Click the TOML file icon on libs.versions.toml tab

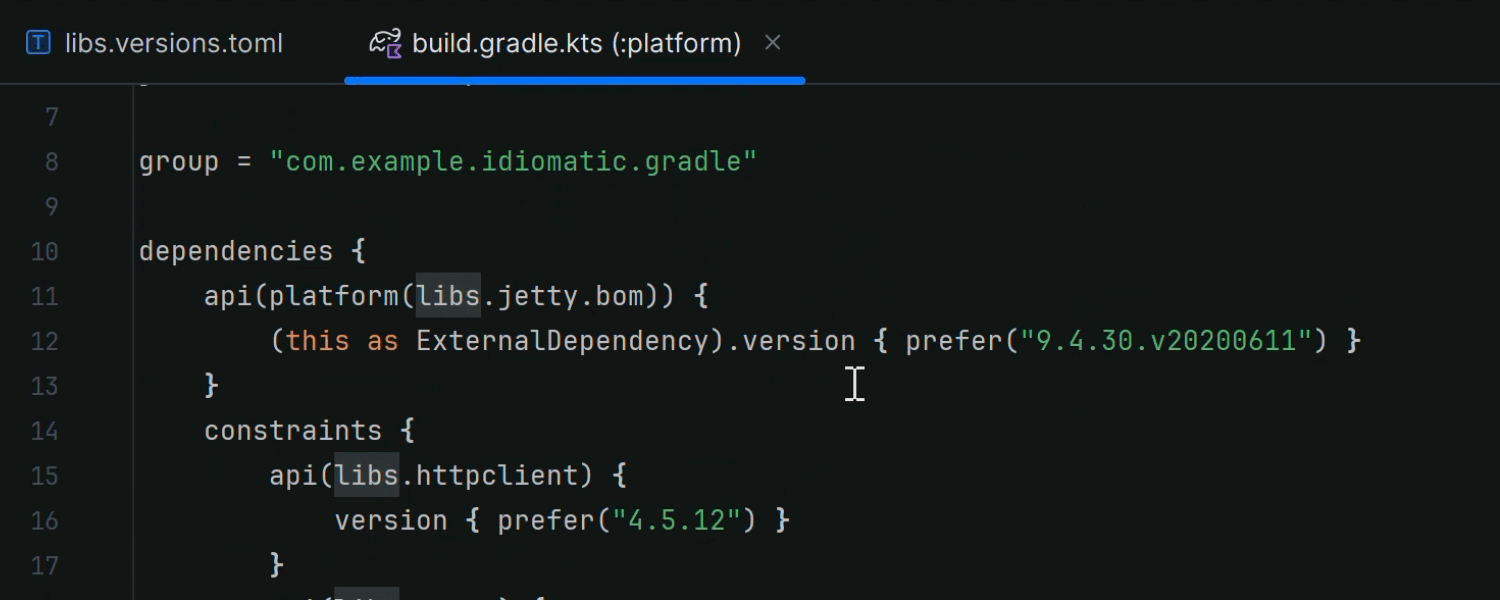[x=38, y=43]
